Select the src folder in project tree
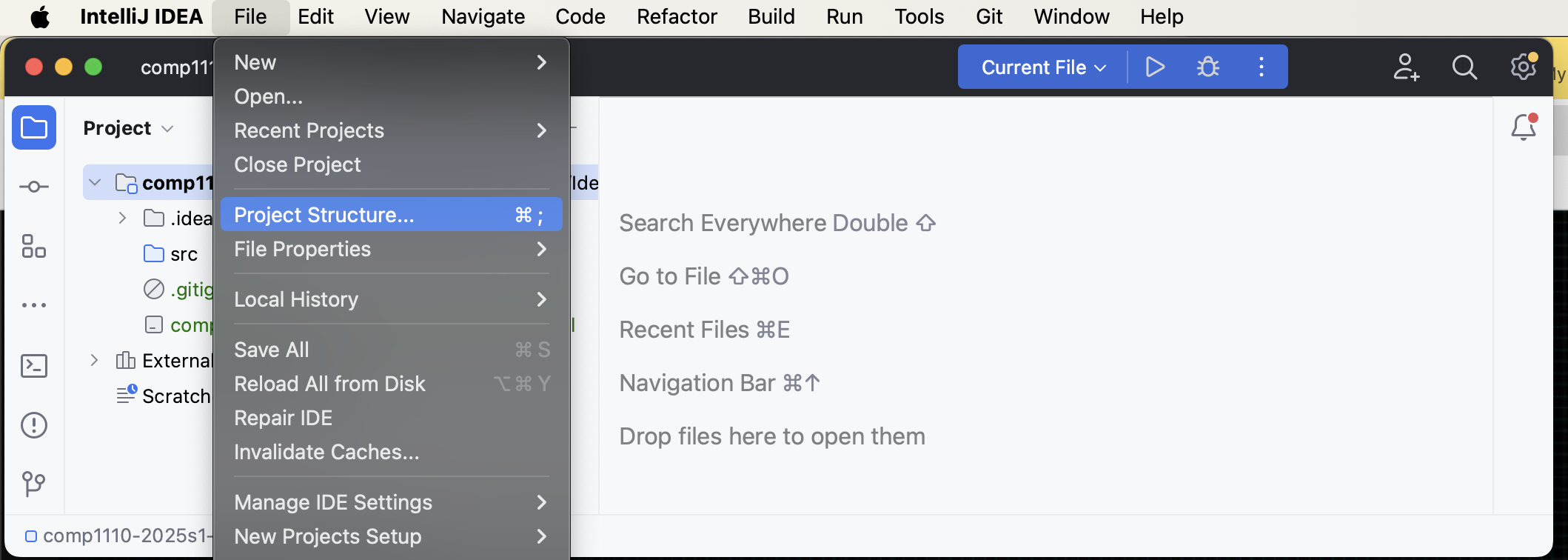 (x=183, y=254)
